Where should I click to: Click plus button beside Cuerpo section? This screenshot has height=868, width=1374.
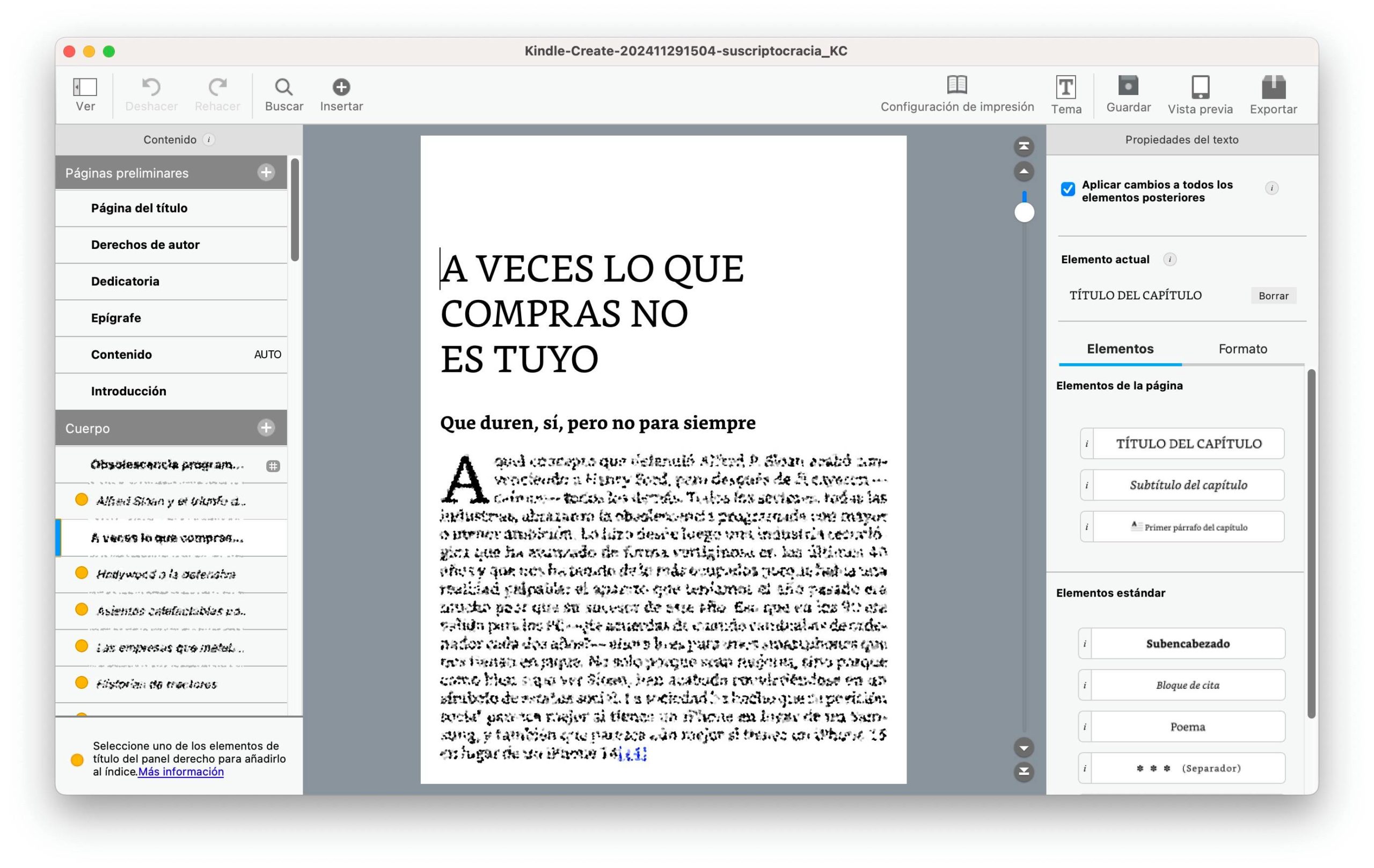pos(266,428)
